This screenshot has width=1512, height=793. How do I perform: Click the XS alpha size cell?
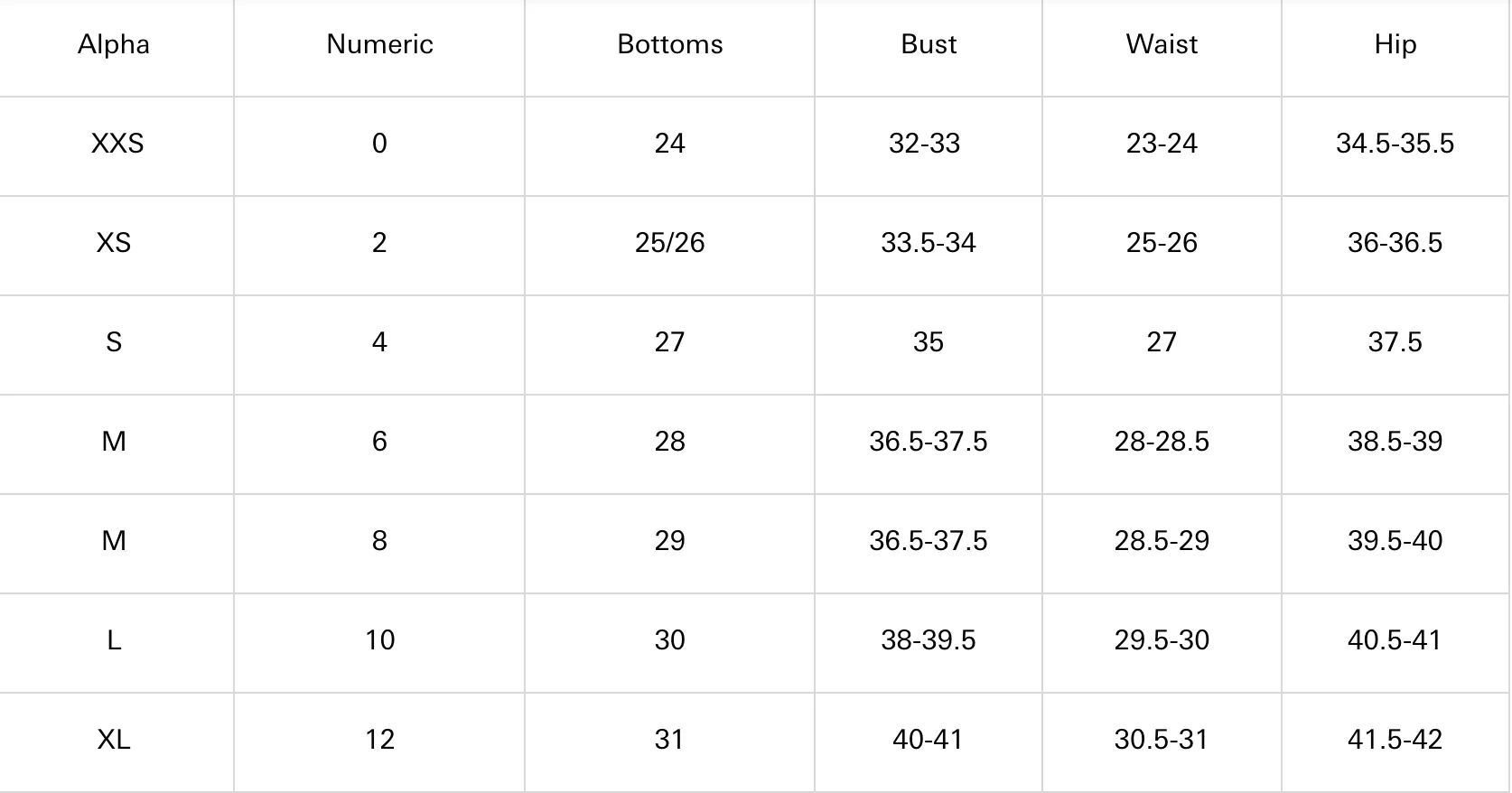tap(114, 243)
